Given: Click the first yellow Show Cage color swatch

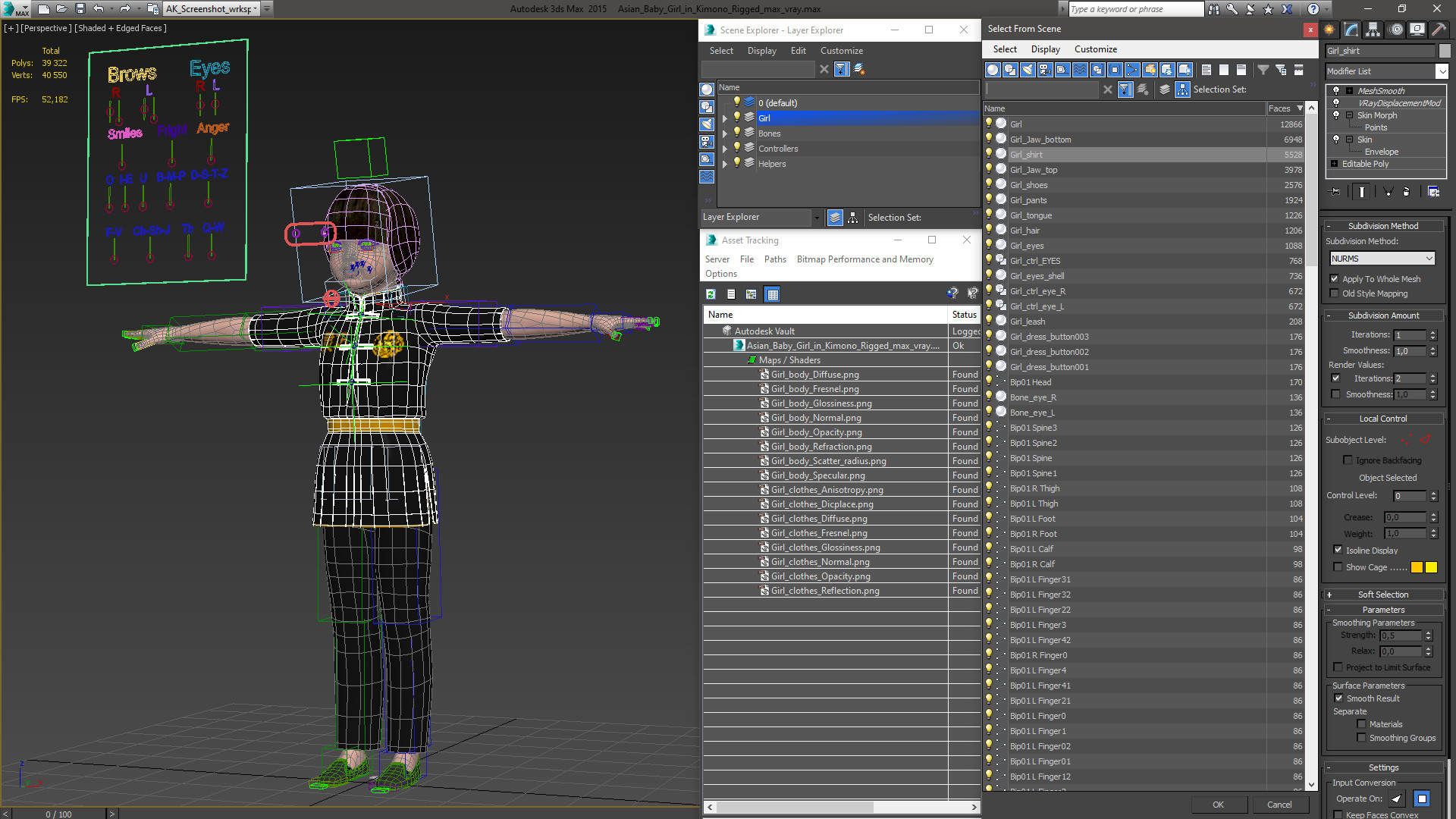Looking at the screenshot, I should (1417, 567).
